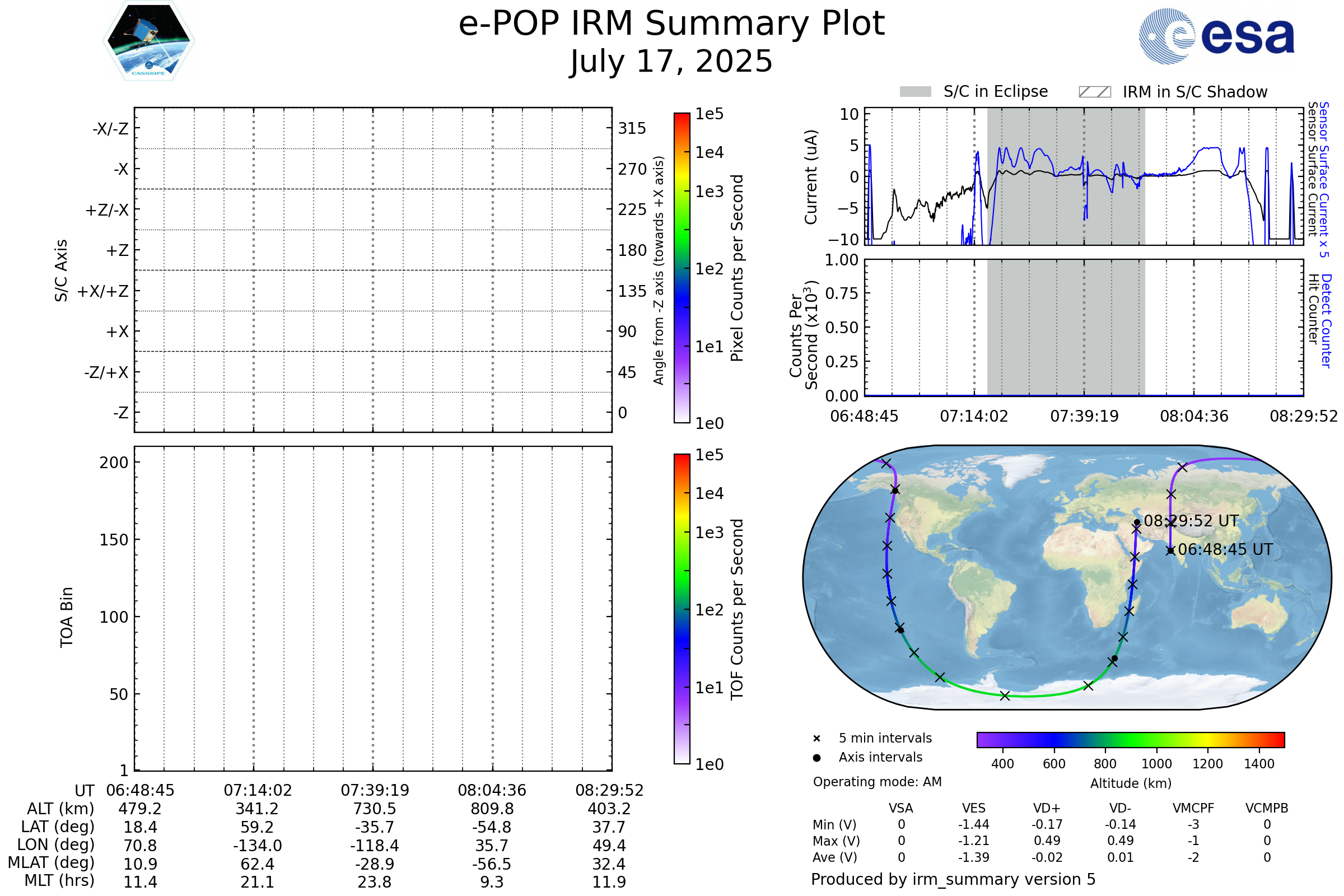This screenshot has height=896, width=1344.
Task: Click the VMCPF column header
Action: 1193,809
